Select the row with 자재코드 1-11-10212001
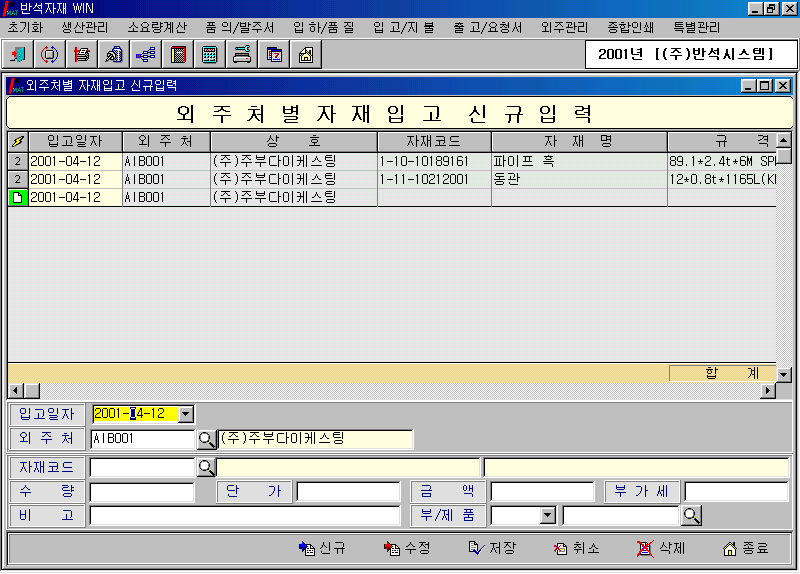The image size is (800, 574). click(x=434, y=179)
